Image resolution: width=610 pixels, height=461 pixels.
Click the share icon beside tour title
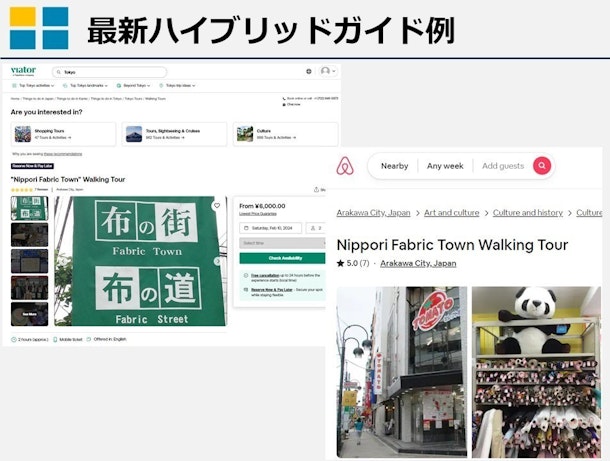point(316,189)
